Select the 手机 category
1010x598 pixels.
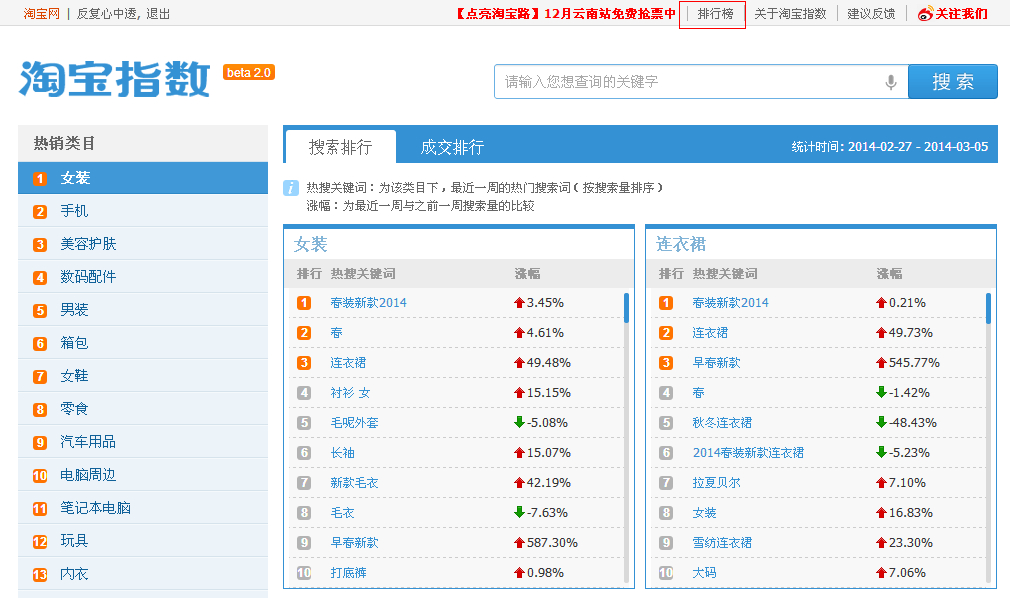(x=143, y=211)
